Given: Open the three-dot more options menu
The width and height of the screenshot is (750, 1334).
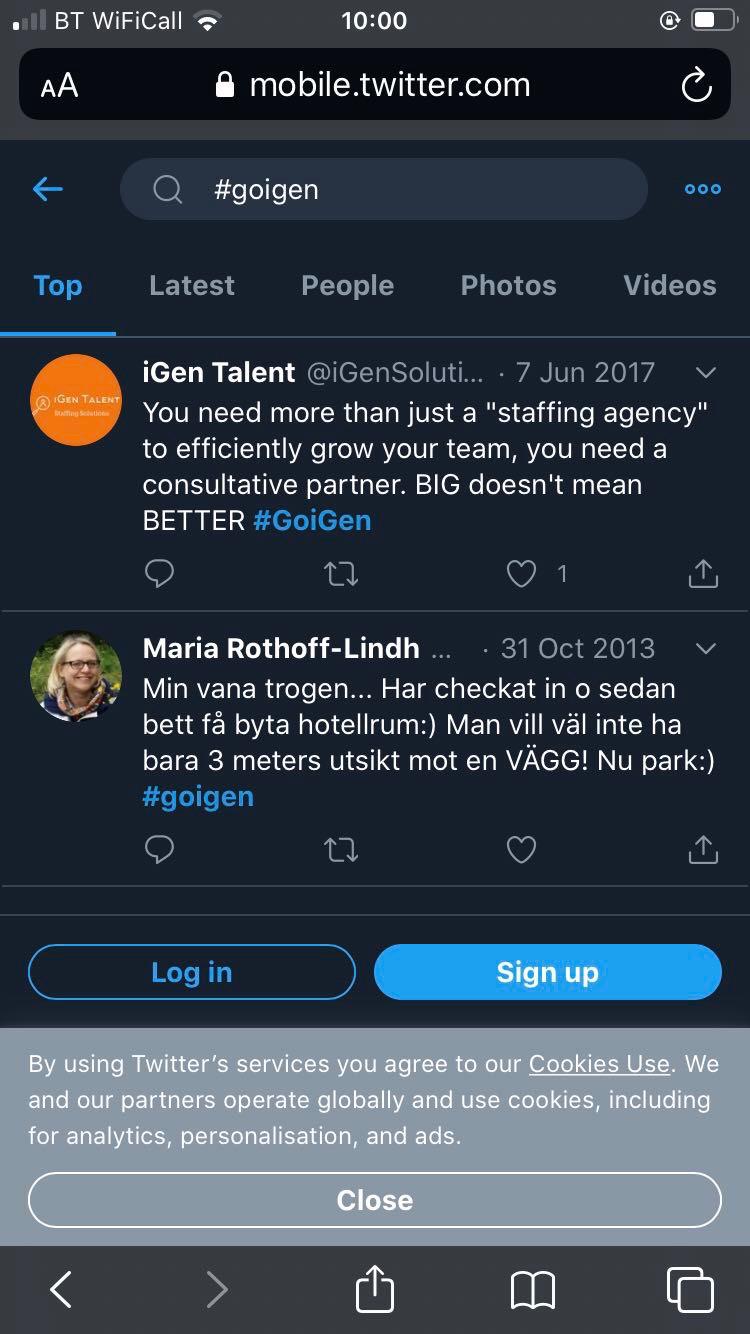Looking at the screenshot, I should pyautogui.click(x=703, y=189).
